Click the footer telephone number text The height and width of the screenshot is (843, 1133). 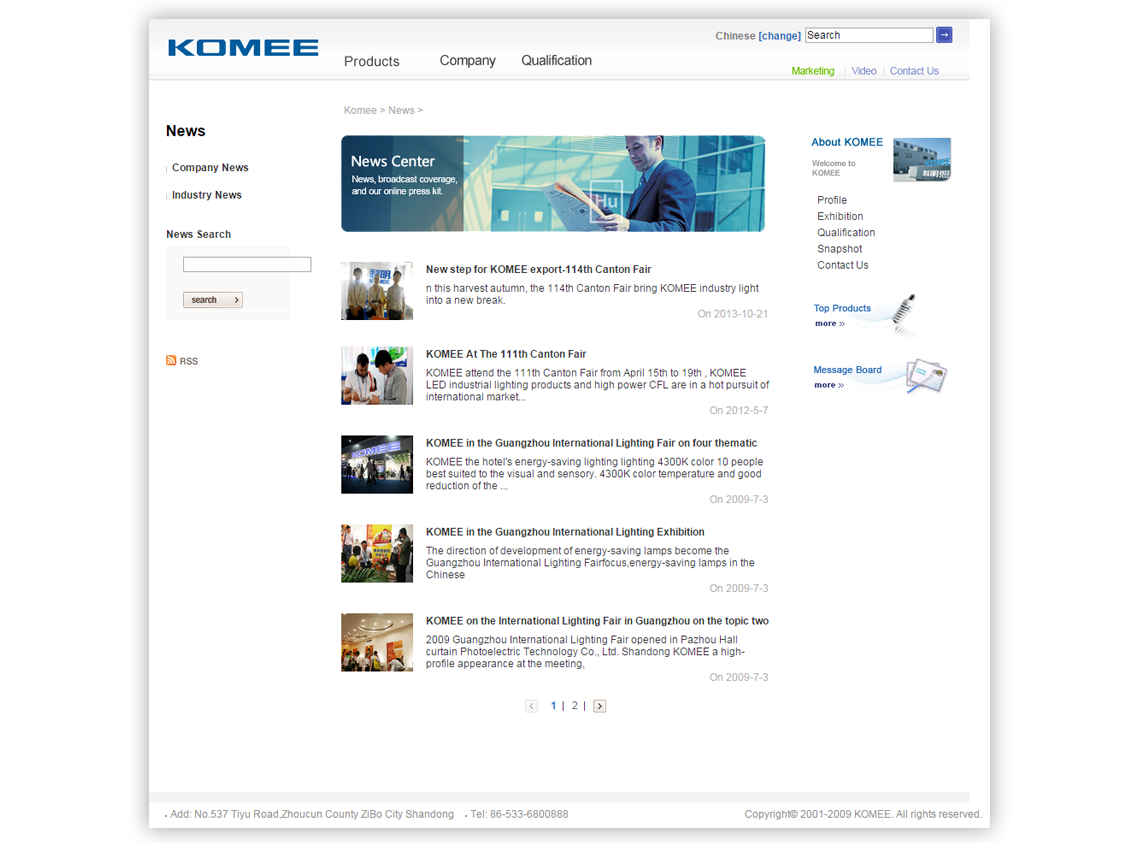[519, 814]
